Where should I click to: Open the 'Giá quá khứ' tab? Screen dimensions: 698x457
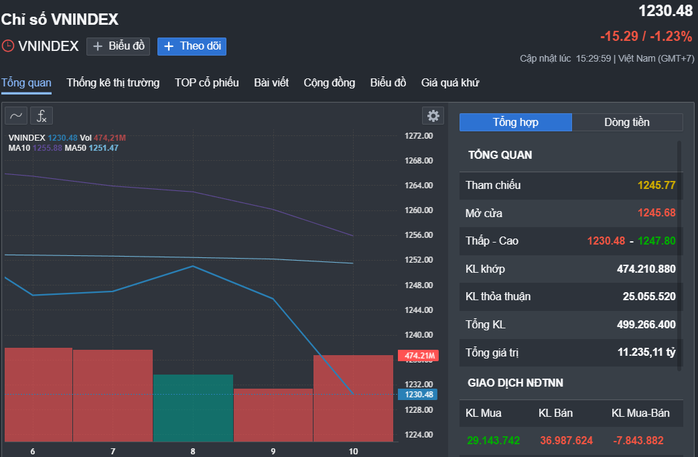(x=450, y=83)
